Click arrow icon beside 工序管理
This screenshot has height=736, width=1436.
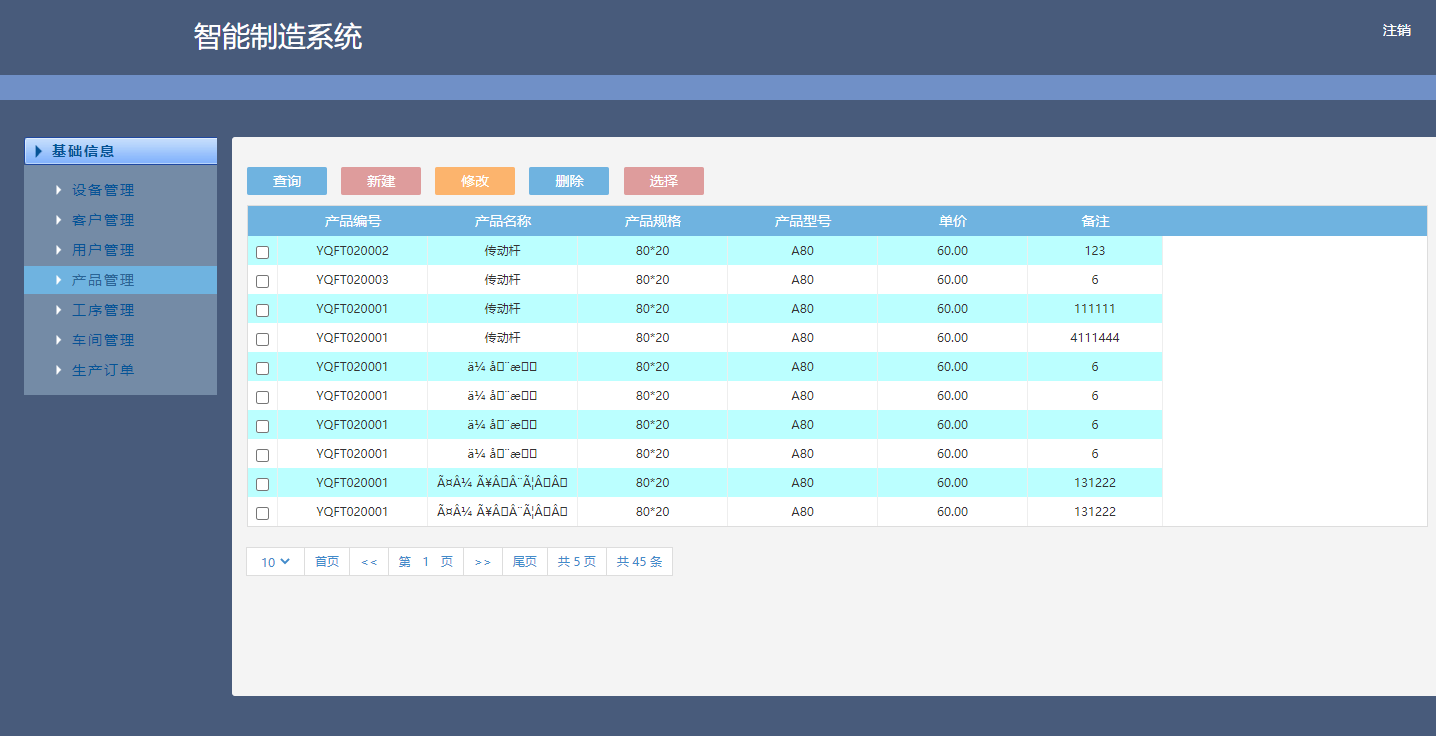59,310
